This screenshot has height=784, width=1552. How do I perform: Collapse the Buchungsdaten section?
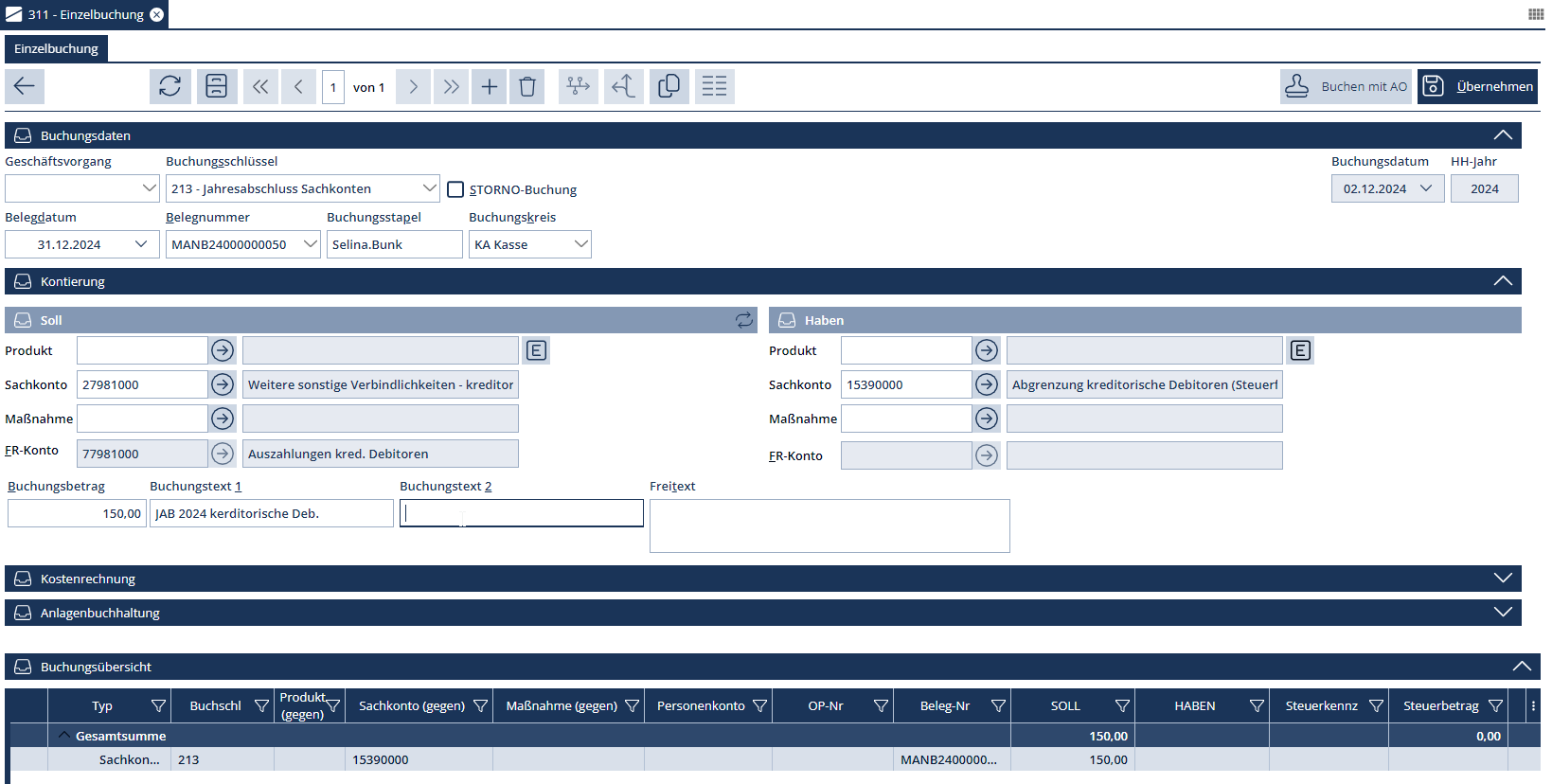click(1502, 135)
